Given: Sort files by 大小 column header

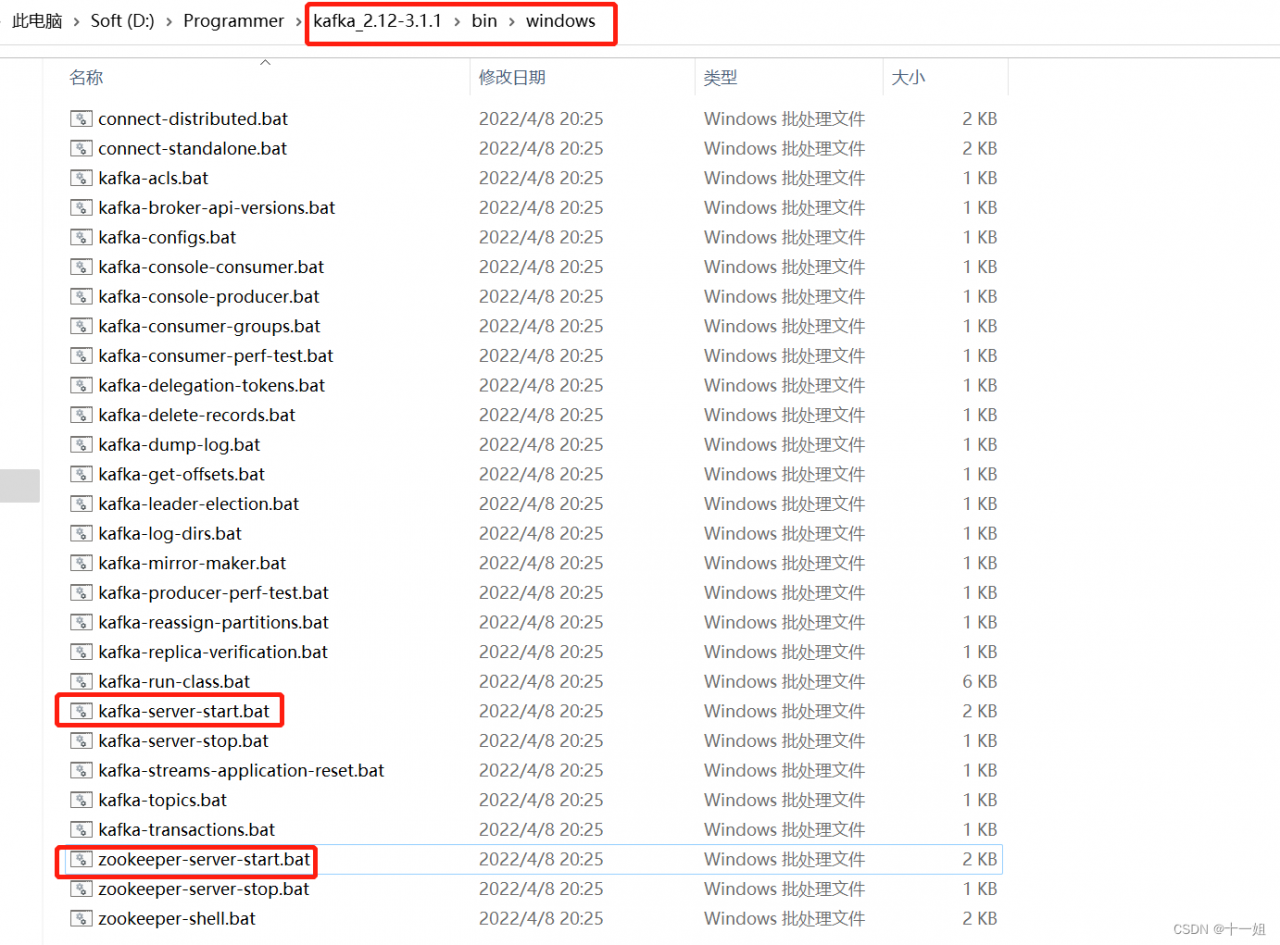Looking at the screenshot, I should click(x=908, y=78).
